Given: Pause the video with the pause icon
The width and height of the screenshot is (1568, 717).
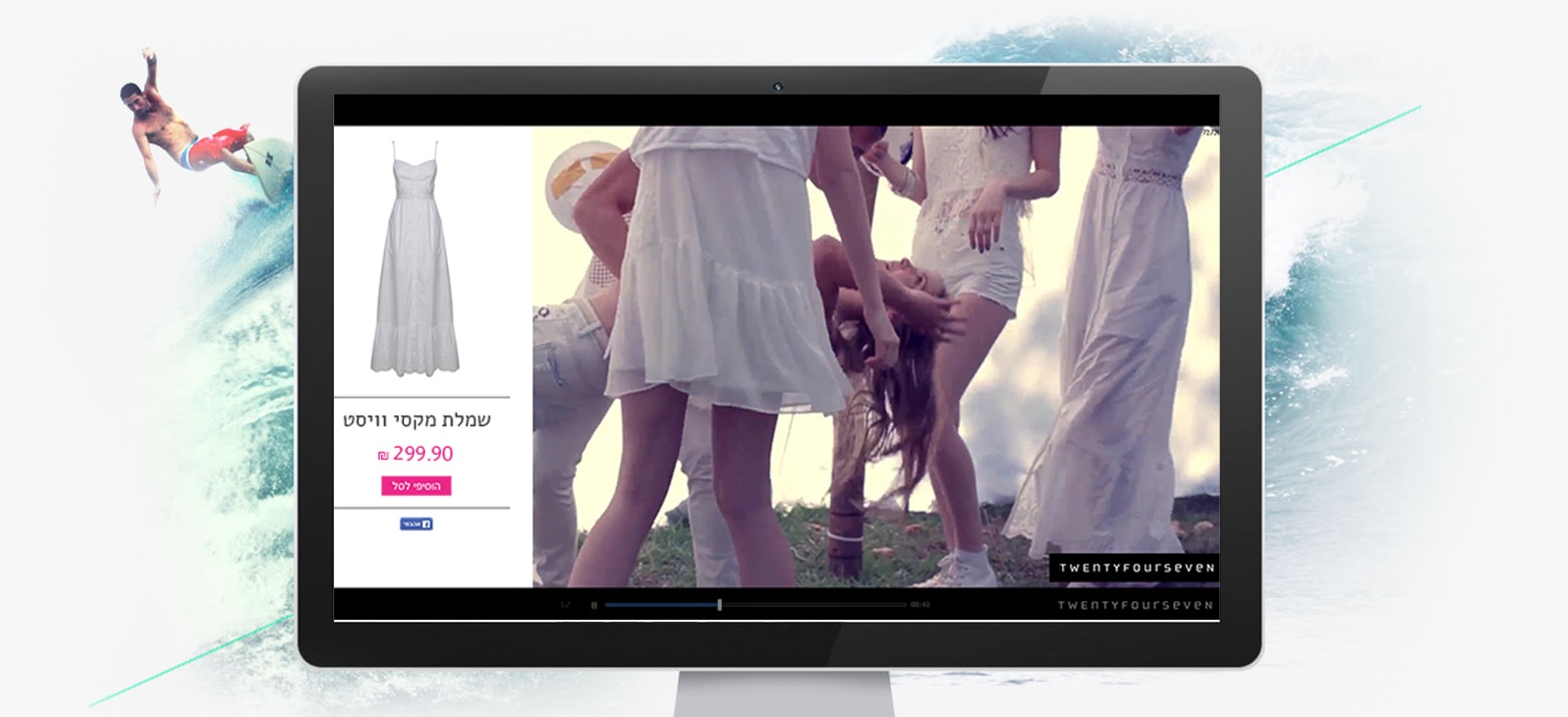Looking at the screenshot, I should 593,605.
